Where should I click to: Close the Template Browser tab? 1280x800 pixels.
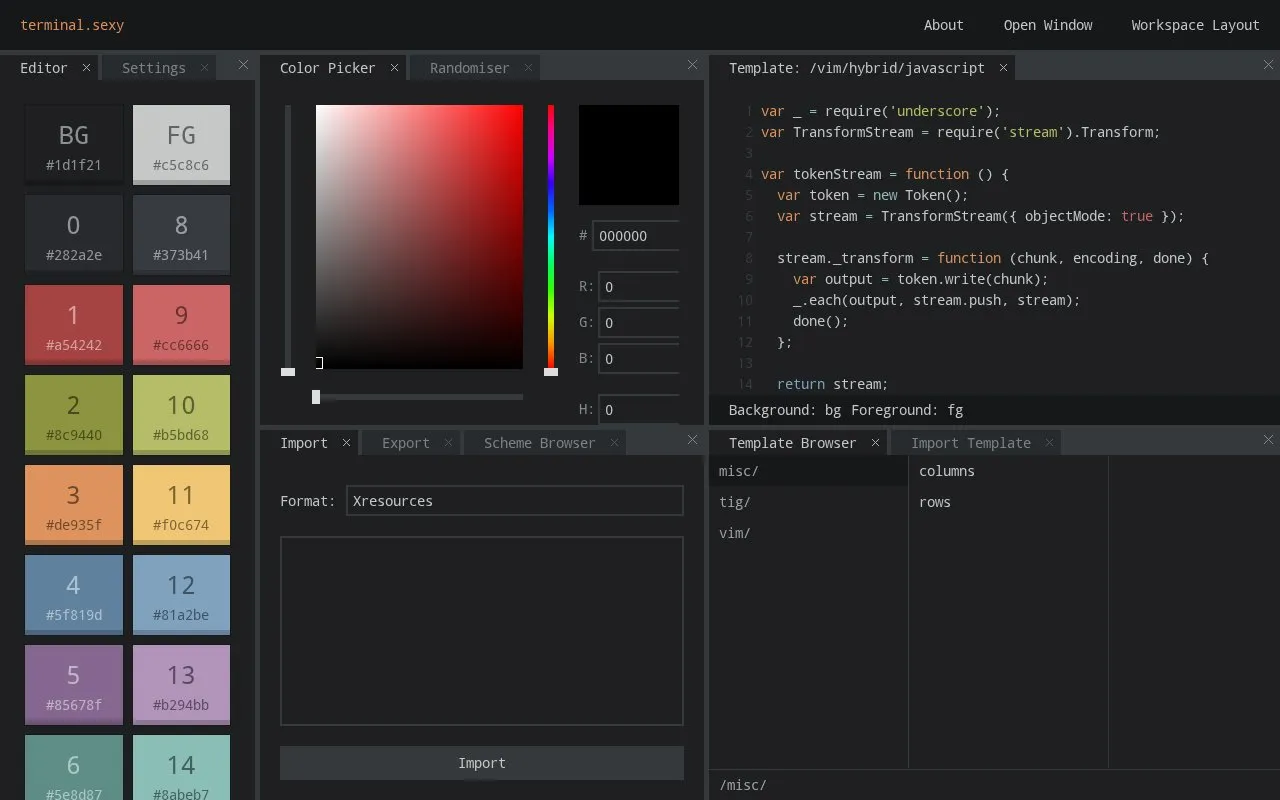(x=875, y=443)
